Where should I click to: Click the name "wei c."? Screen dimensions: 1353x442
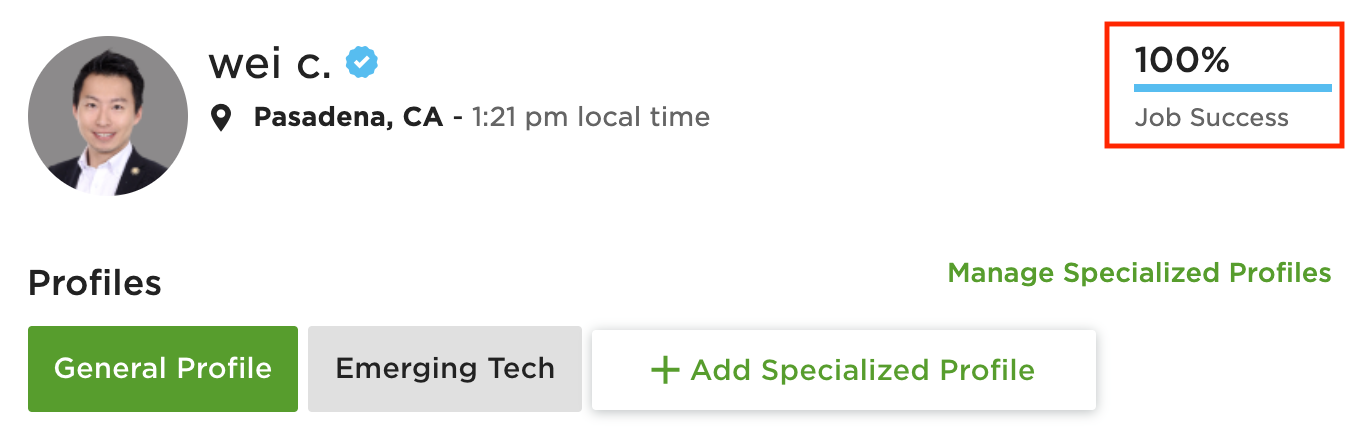269,64
